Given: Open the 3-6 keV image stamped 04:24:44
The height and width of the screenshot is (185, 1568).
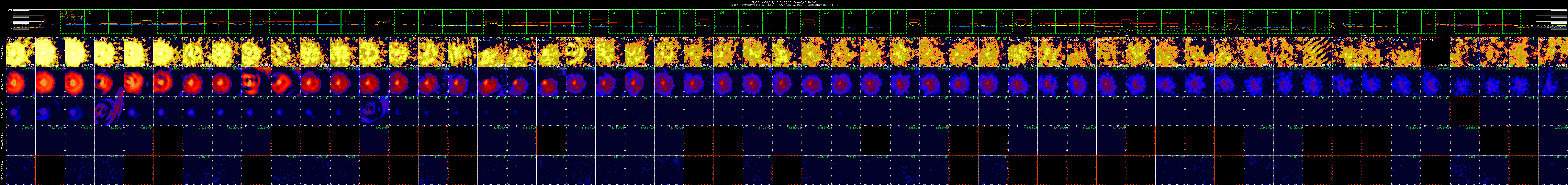Looking at the screenshot, I should [492, 52].
